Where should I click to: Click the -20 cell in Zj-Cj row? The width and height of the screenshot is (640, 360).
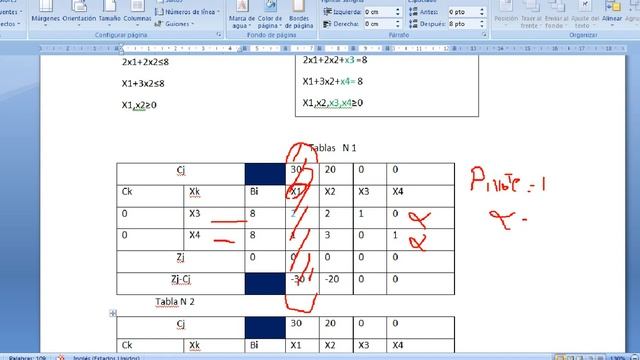tap(336, 284)
